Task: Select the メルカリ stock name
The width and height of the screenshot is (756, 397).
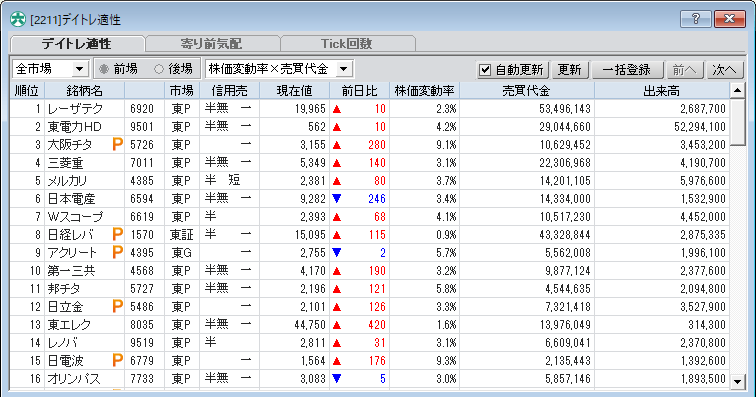Action: (x=68, y=181)
